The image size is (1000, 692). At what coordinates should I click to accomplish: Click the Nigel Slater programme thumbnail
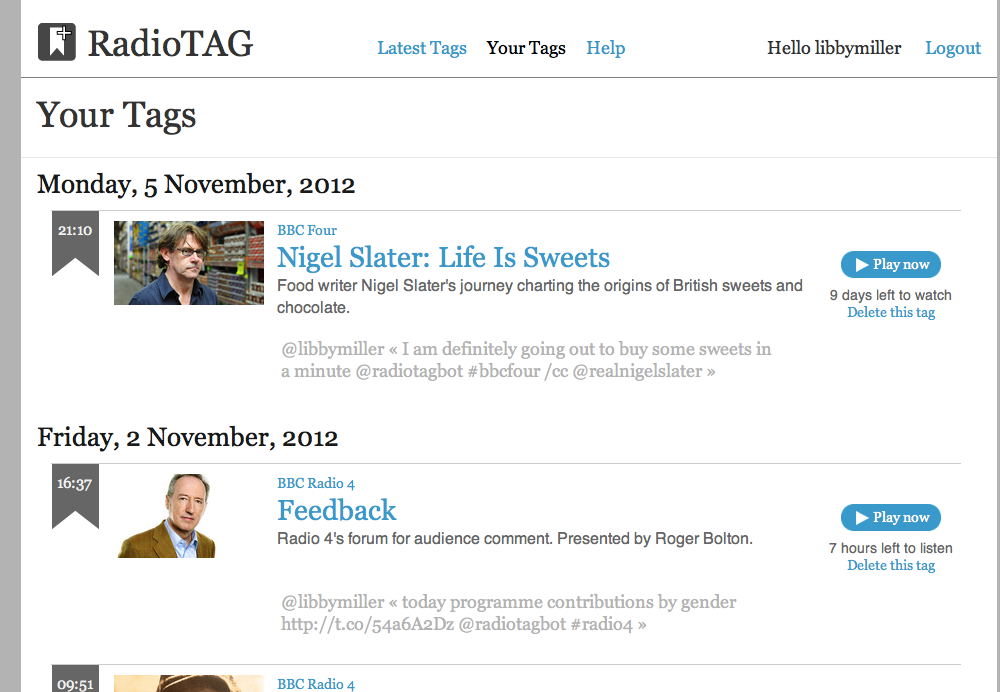click(188, 263)
